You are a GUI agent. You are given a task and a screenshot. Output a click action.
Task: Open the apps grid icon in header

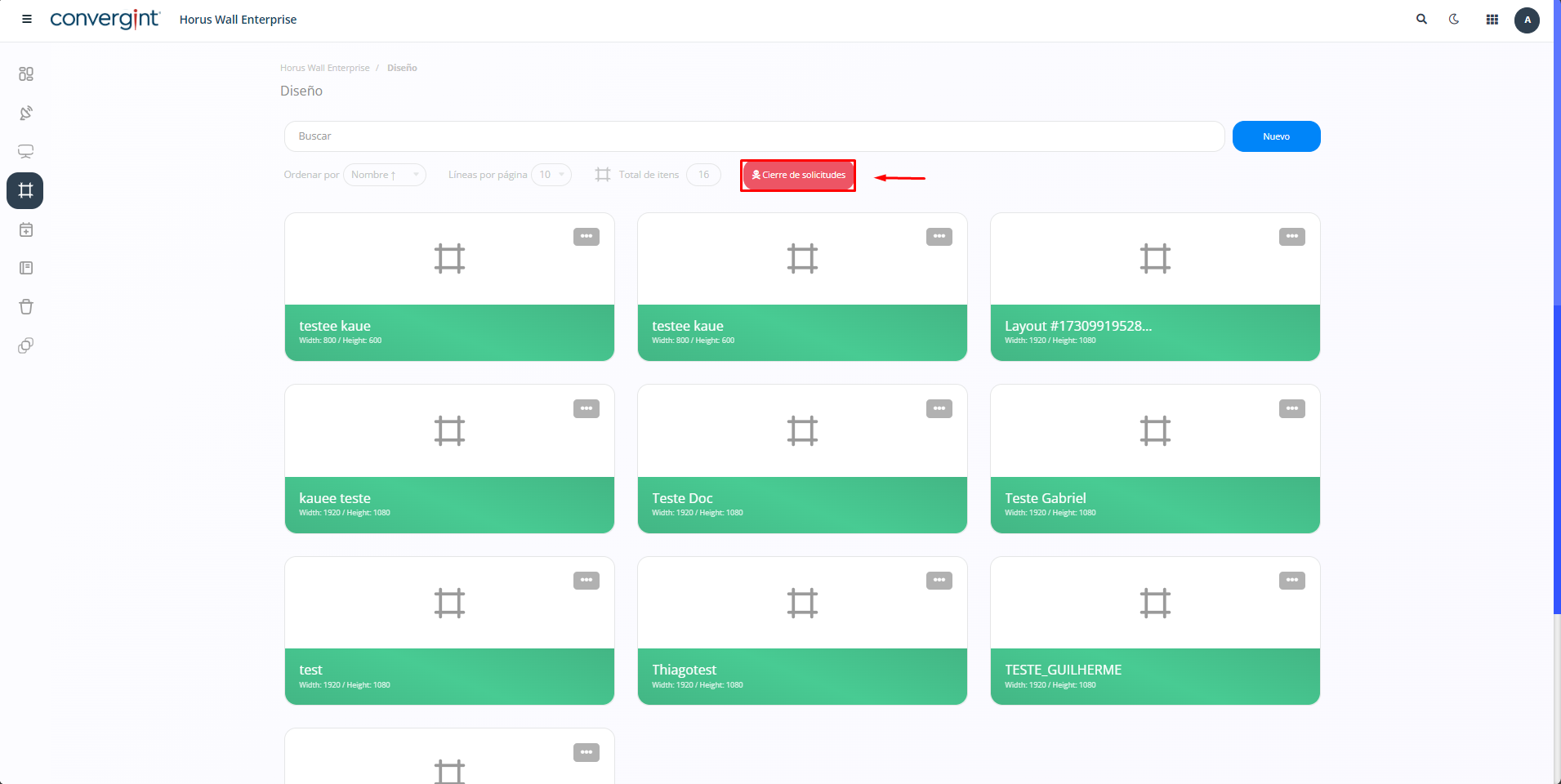[x=1492, y=20]
